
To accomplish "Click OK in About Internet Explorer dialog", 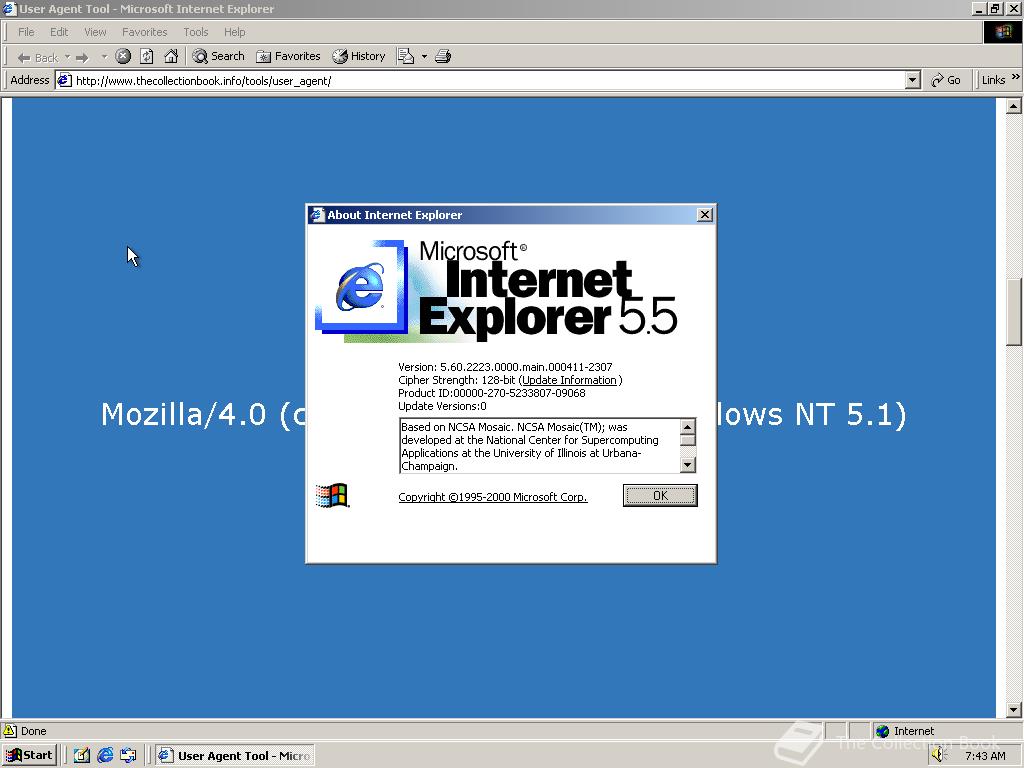I will 660,496.
